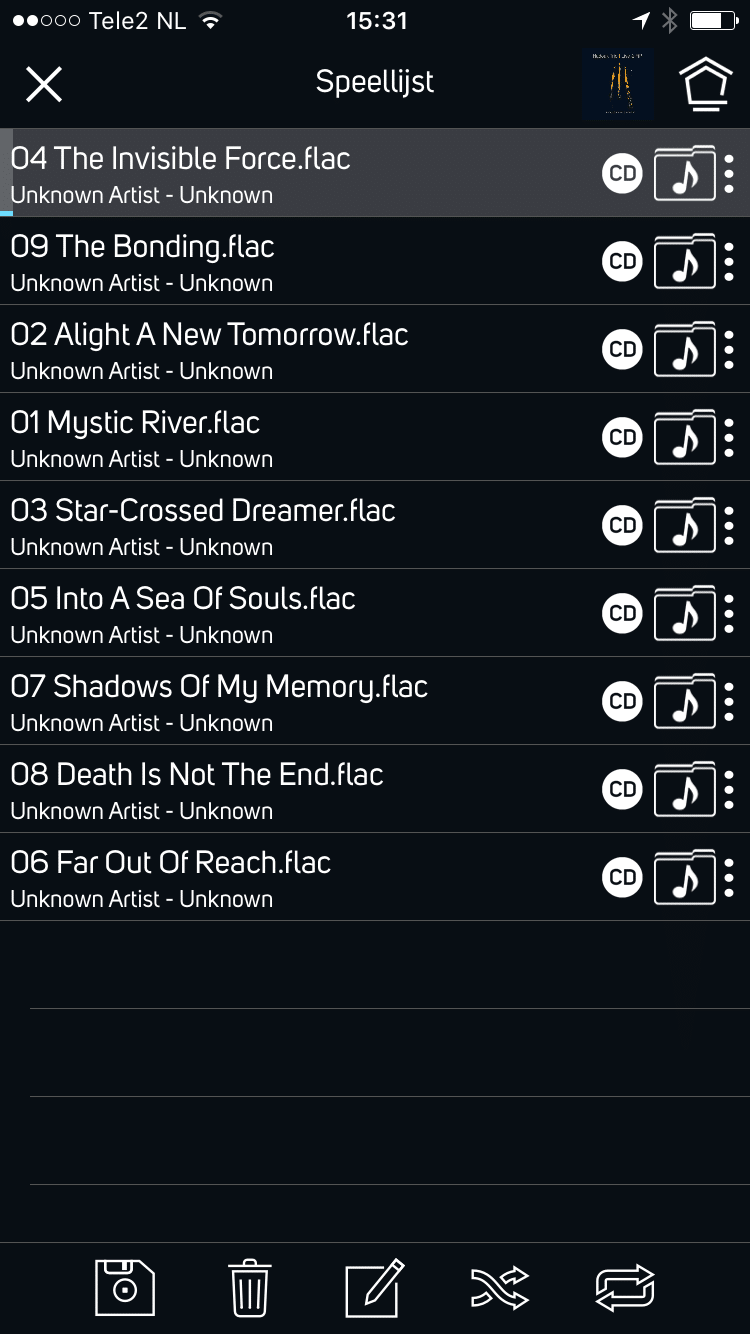Open options menu for 04 The Invisible Force
Screen dimensions: 750x1334
pos(729,174)
